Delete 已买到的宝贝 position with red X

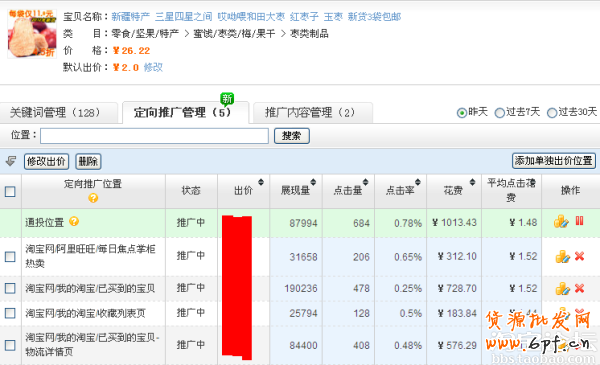coord(579,288)
